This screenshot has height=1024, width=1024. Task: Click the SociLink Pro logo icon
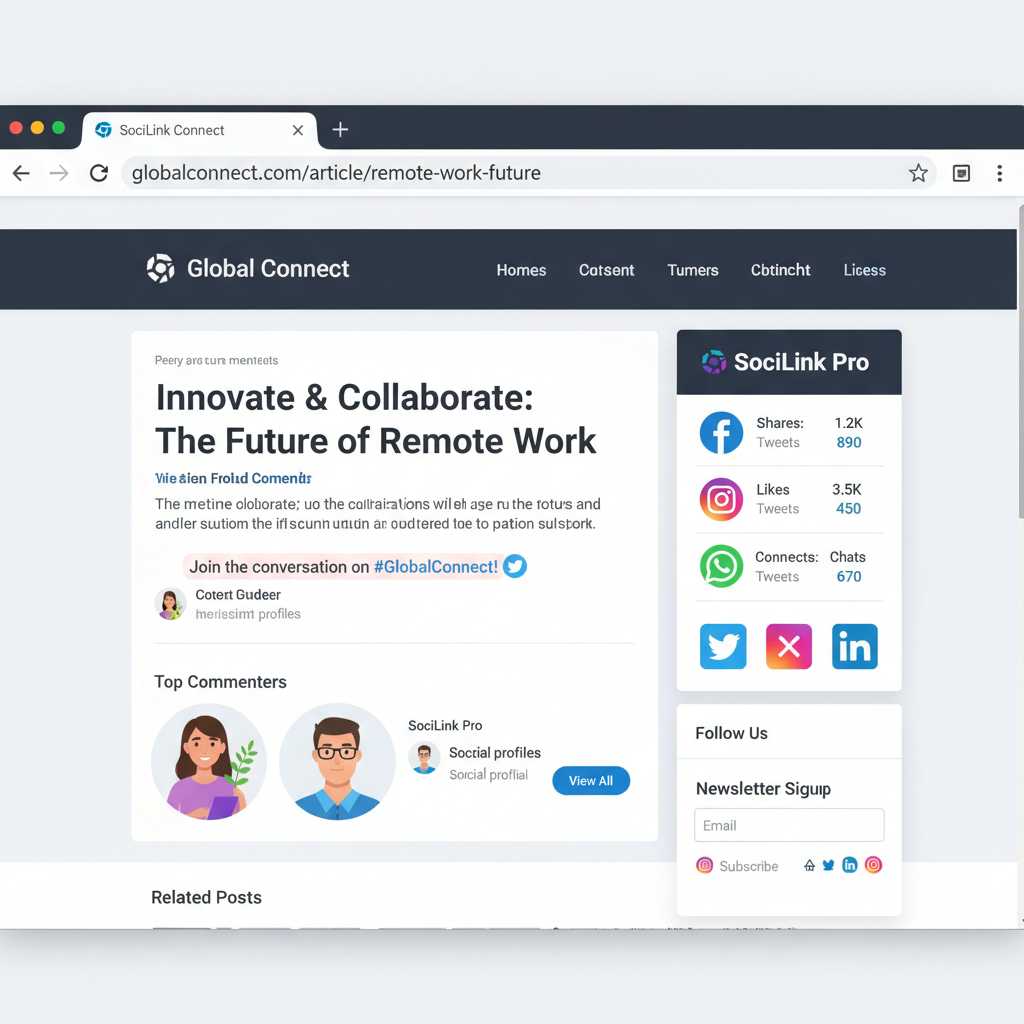(x=714, y=362)
